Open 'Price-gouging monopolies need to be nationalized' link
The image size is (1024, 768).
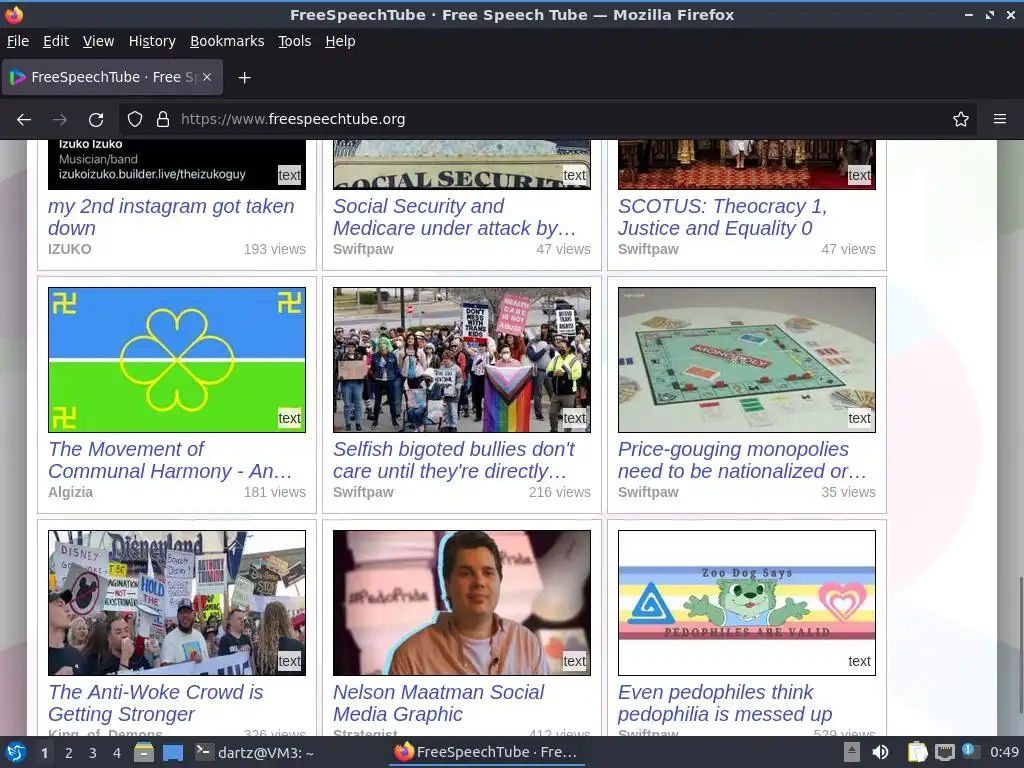pos(743,460)
